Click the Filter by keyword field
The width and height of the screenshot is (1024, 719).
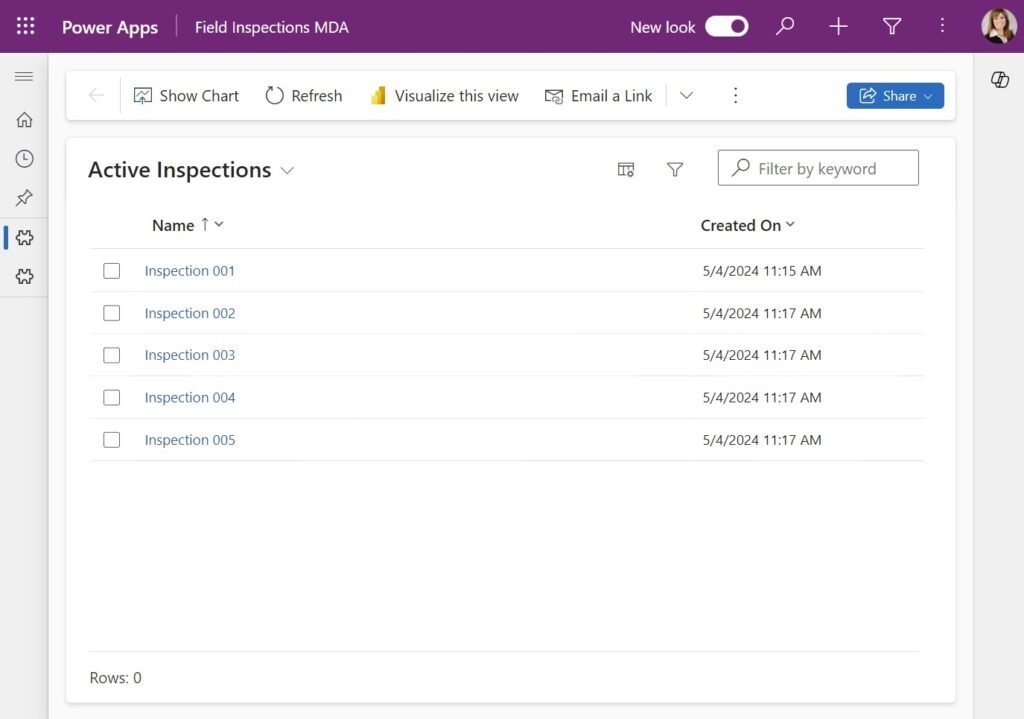[818, 168]
